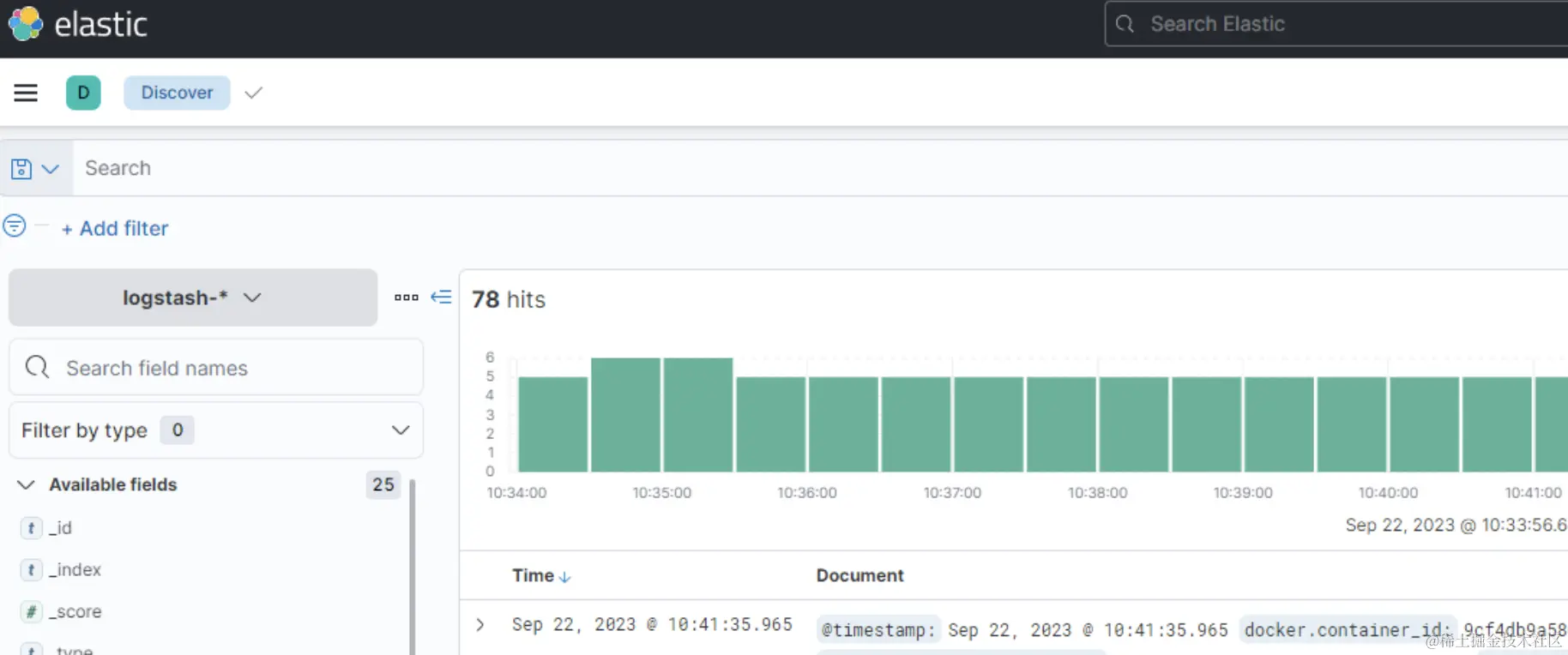
Task: Select the Discover breadcrumb tab
Action: click(177, 93)
